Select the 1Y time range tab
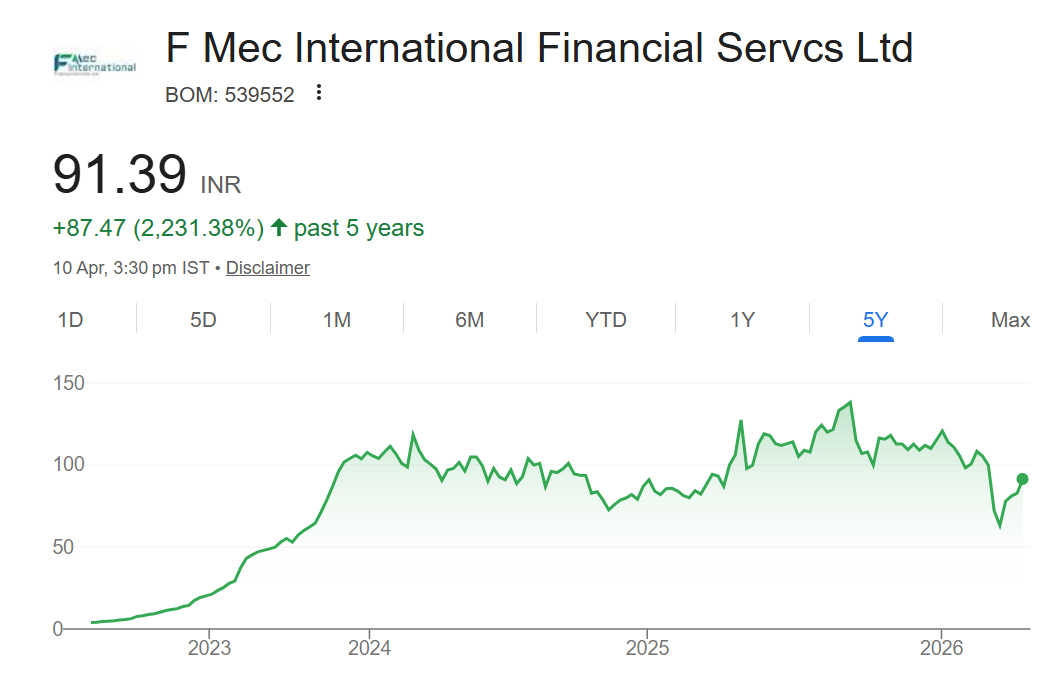The height and width of the screenshot is (676, 1053). point(742,320)
